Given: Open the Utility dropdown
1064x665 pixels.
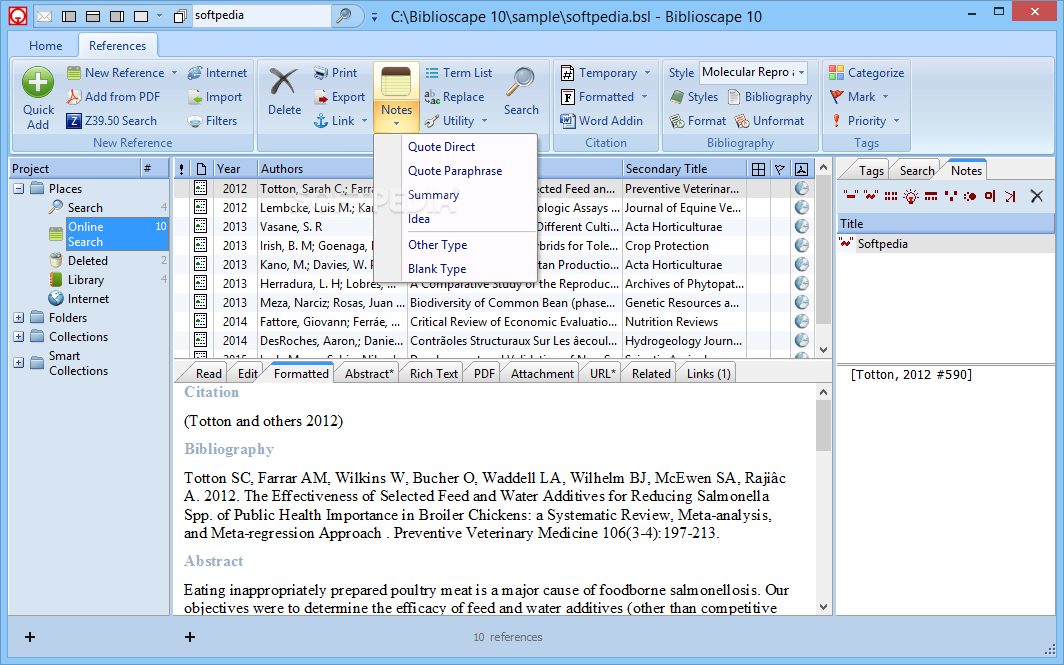Looking at the screenshot, I should (484, 121).
